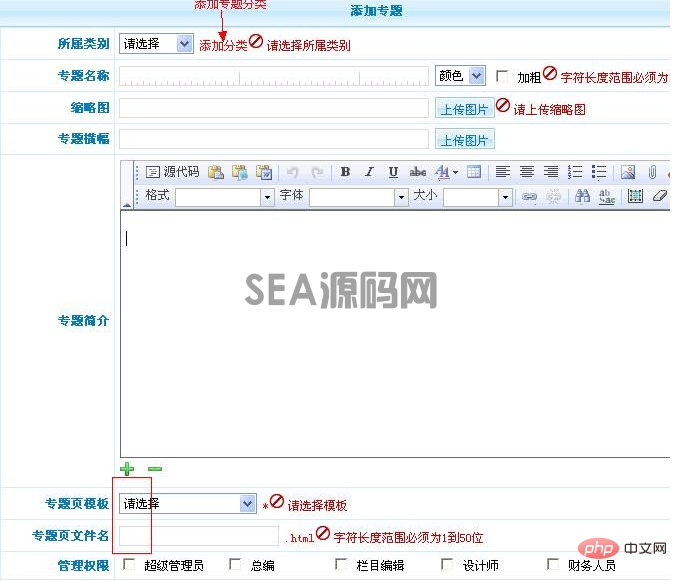The height and width of the screenshot is (581, 677).
Task: Click the Undo icon
Action: (x=293, y=172)
